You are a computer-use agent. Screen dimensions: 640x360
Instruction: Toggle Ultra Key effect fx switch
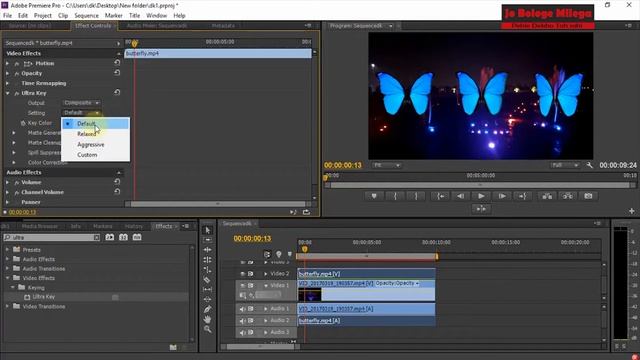click(17, 93)
